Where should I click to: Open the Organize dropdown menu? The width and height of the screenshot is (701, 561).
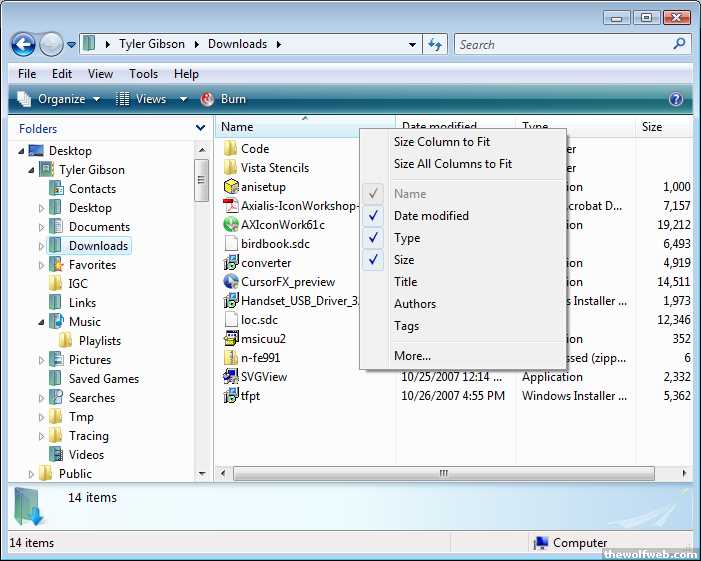[x=60, y=99]
